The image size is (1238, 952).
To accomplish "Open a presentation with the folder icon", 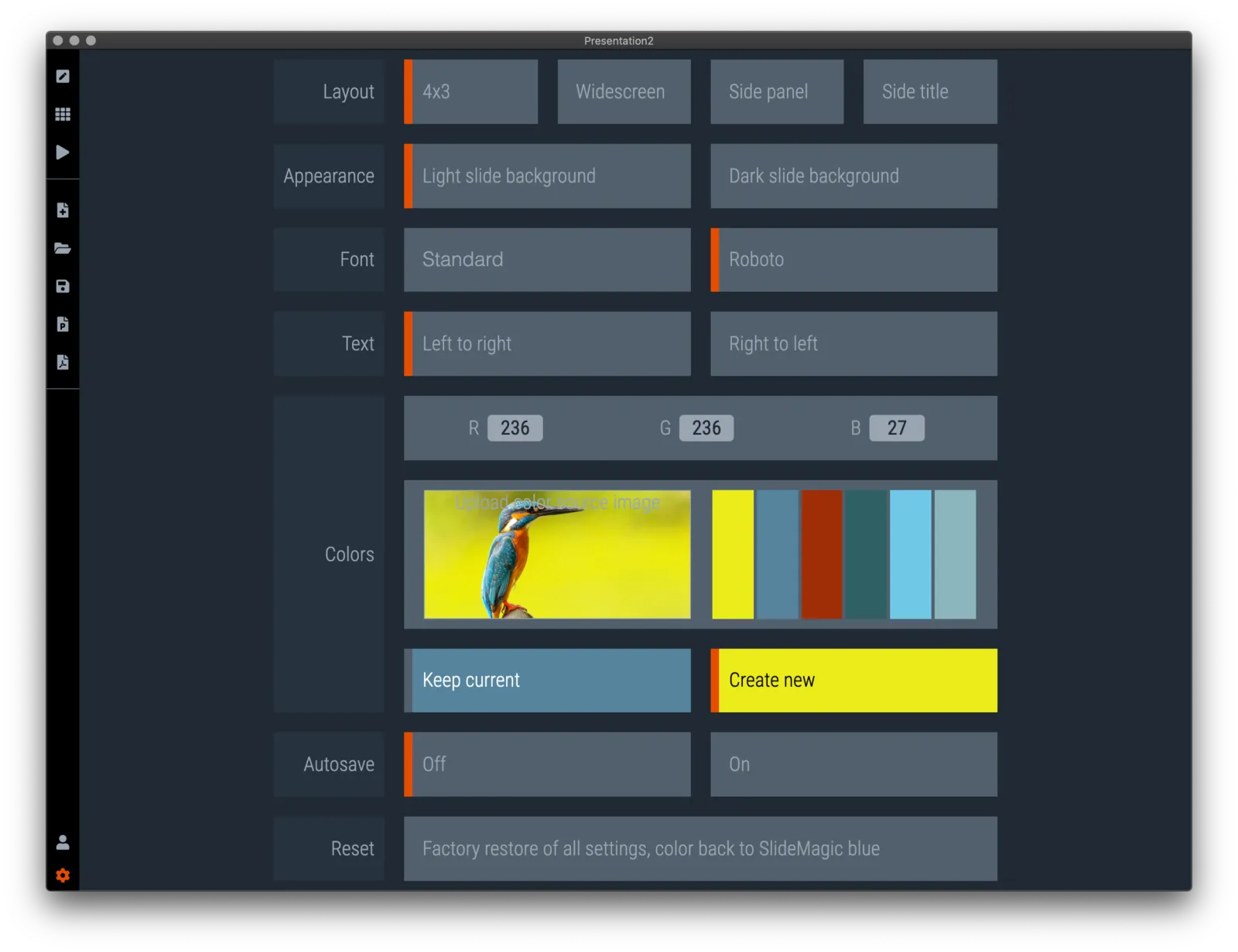I will click(63, 248).
